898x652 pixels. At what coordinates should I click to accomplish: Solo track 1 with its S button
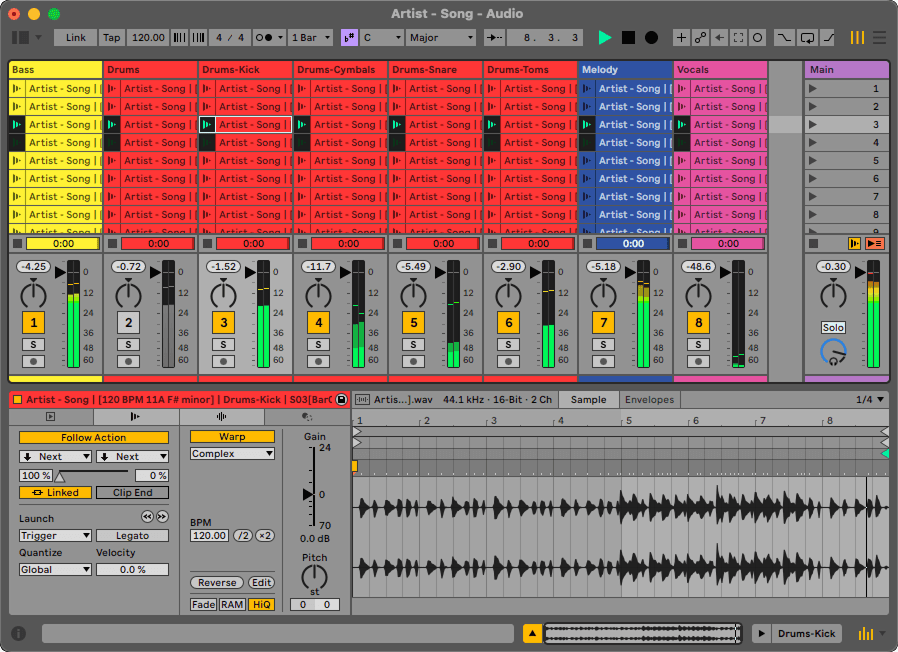(33, 342)
